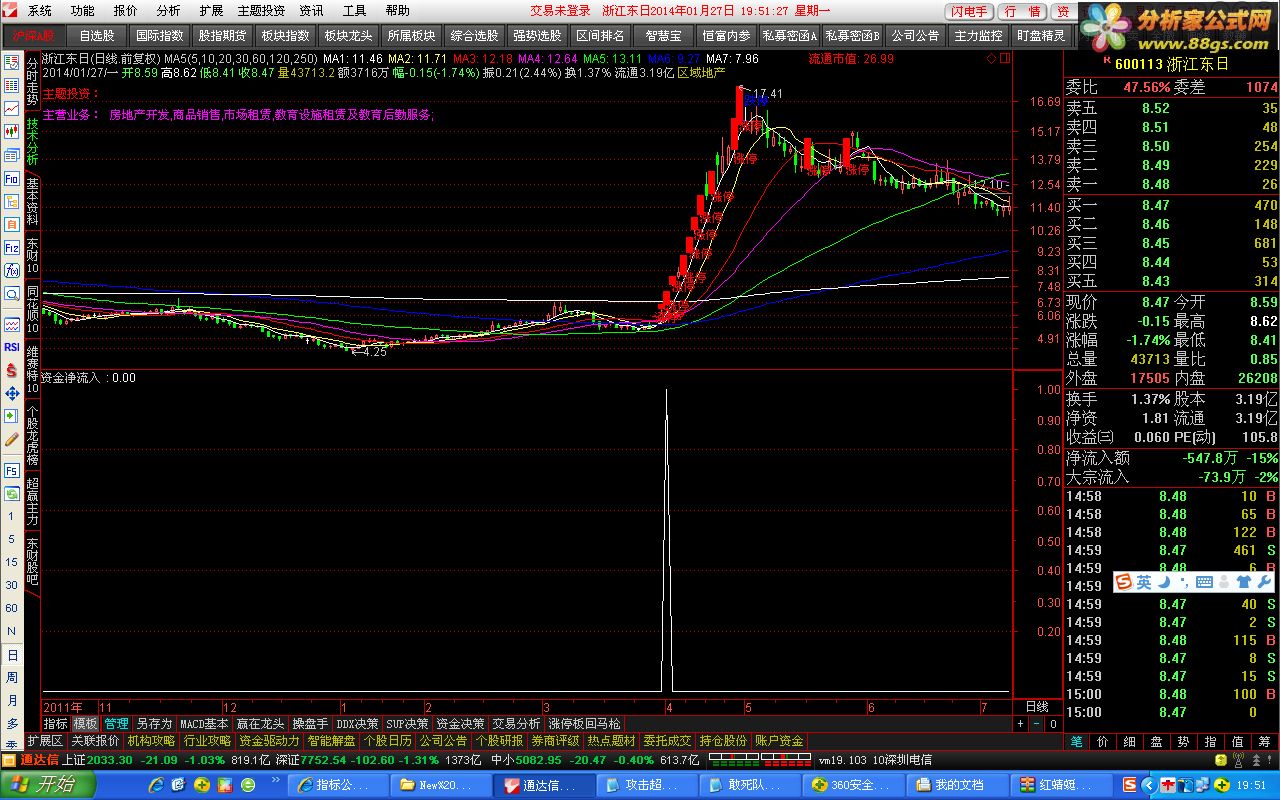Select the 60-minute period button
1280x800 pixels.
click(12, 609)
